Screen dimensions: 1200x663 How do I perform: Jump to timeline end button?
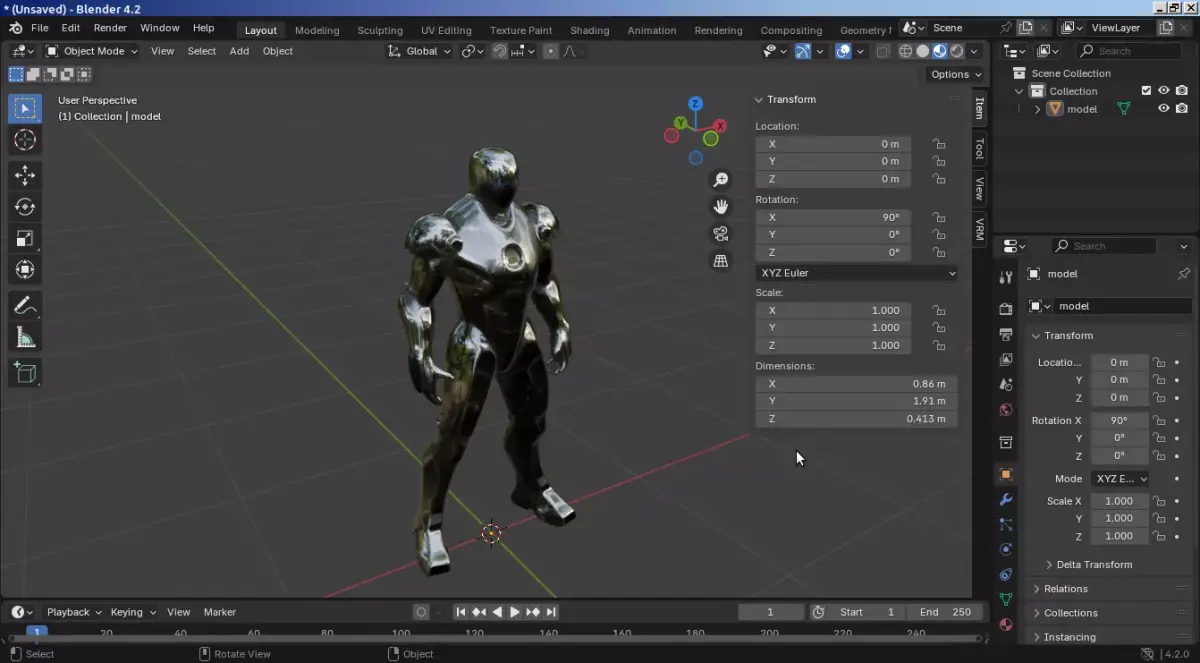(x=551, y=612)
